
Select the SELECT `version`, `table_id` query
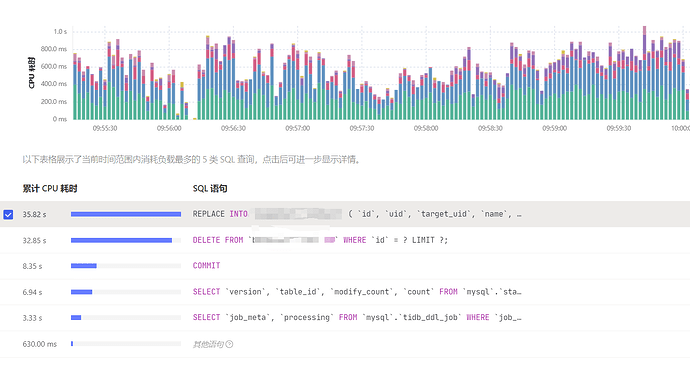tap(357, 292)
